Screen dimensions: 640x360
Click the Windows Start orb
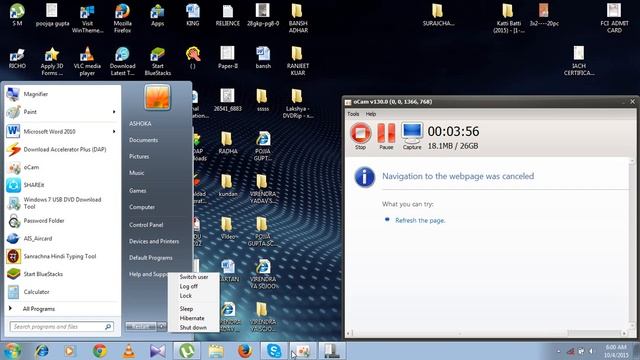pos(13,351)
